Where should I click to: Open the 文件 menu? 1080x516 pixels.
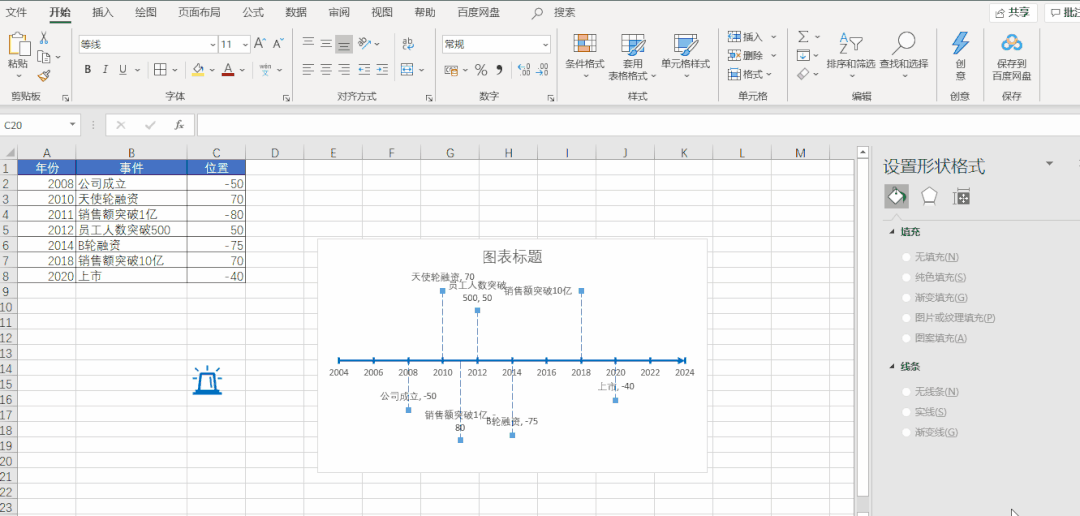(17, 12)
